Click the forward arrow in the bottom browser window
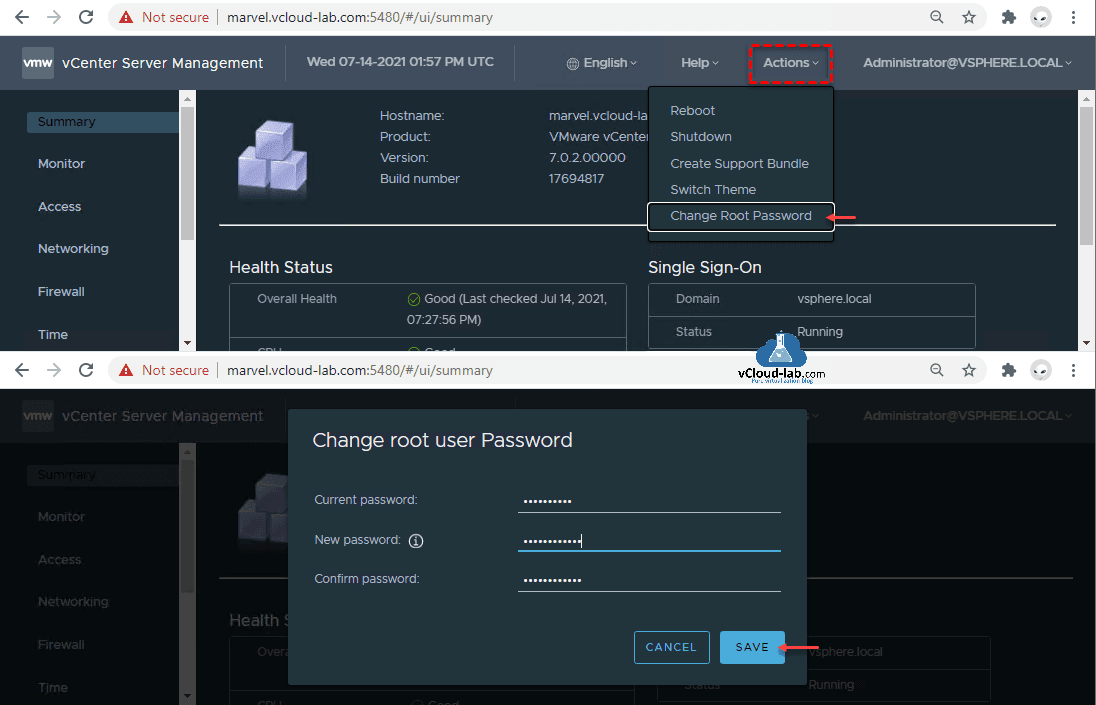The width and height of the screenshot is (1096, 705). pos(54,370)
